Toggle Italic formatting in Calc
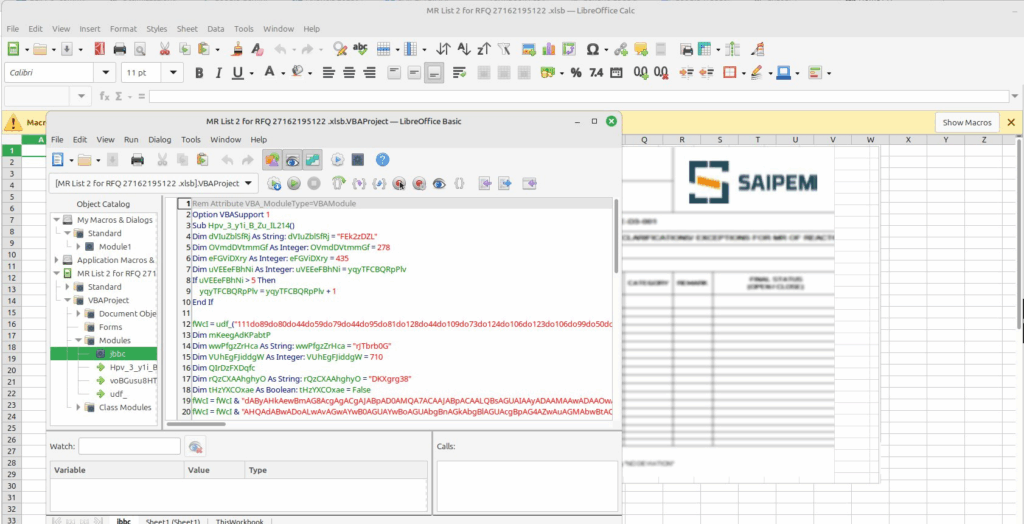This screenshot has width=1024, height=524. tap(219, 73)
